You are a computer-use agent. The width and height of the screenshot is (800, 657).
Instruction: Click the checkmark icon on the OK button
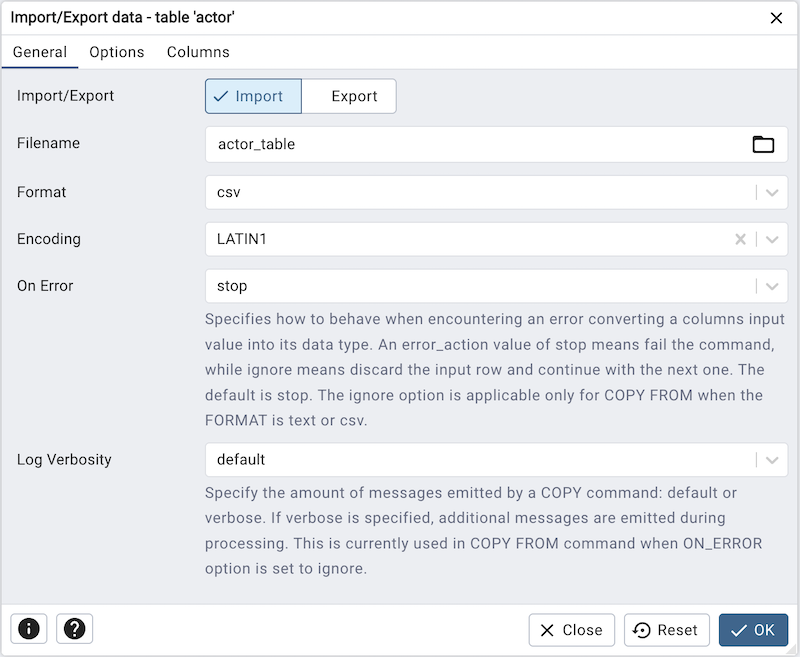pos(736,630)
